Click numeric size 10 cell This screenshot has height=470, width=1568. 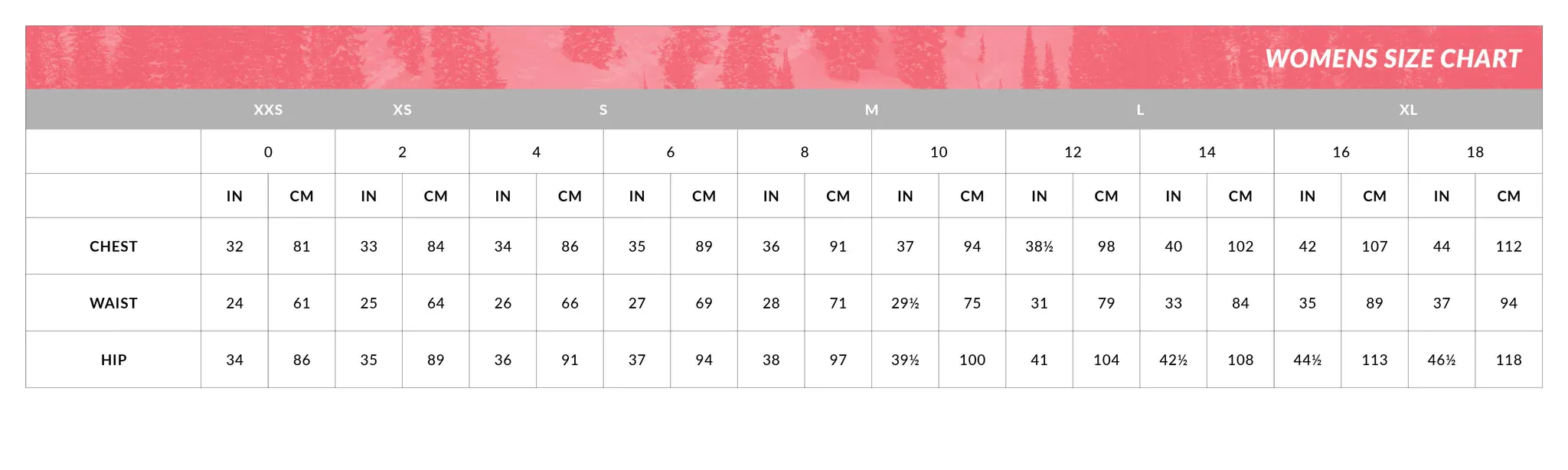pyautogui.click(x=939, y=152)
